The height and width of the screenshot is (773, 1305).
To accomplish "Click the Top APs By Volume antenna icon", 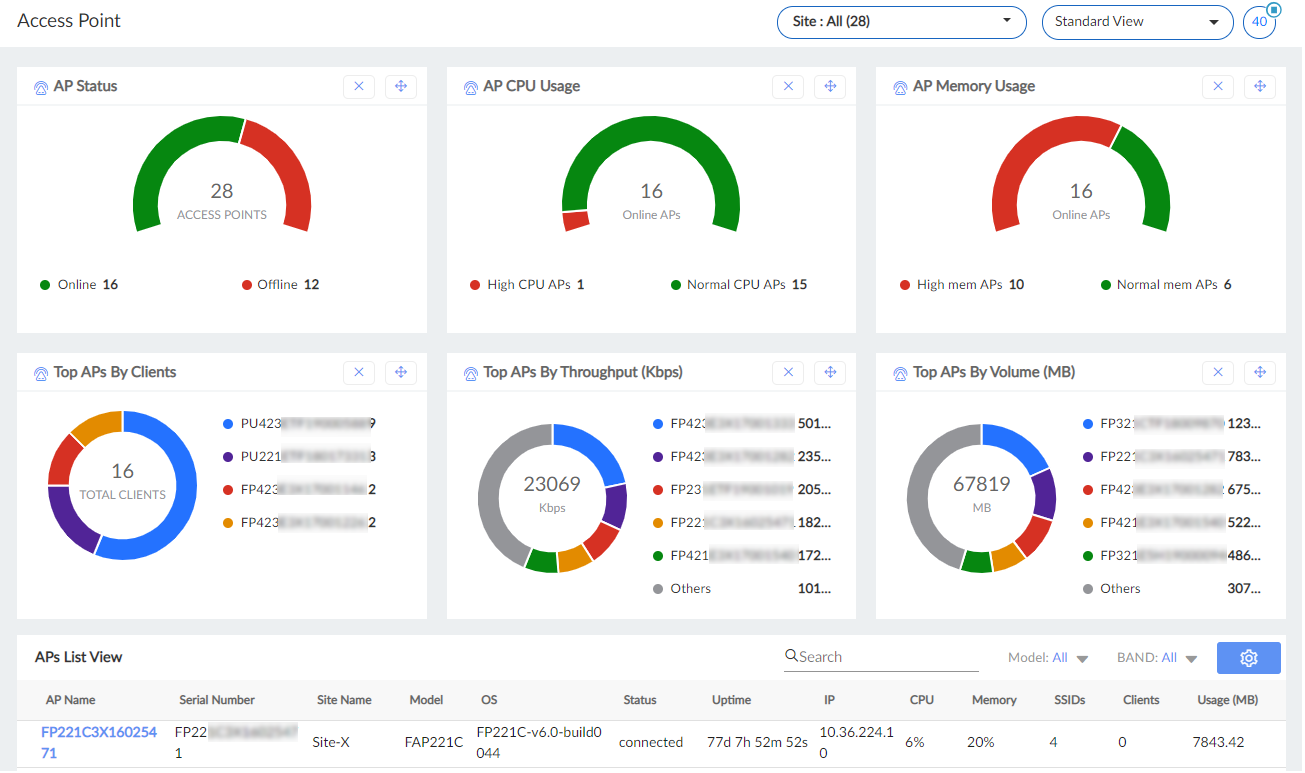I will 899,372.
